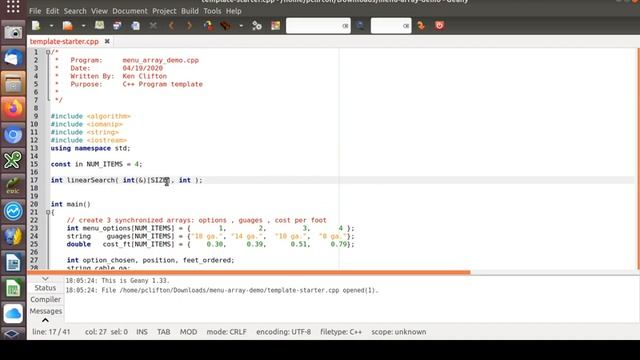Screen dimensions: 640x360
Task: Click the orange horizontal scrollbar under the editor
Action: [x=249, y=272]
